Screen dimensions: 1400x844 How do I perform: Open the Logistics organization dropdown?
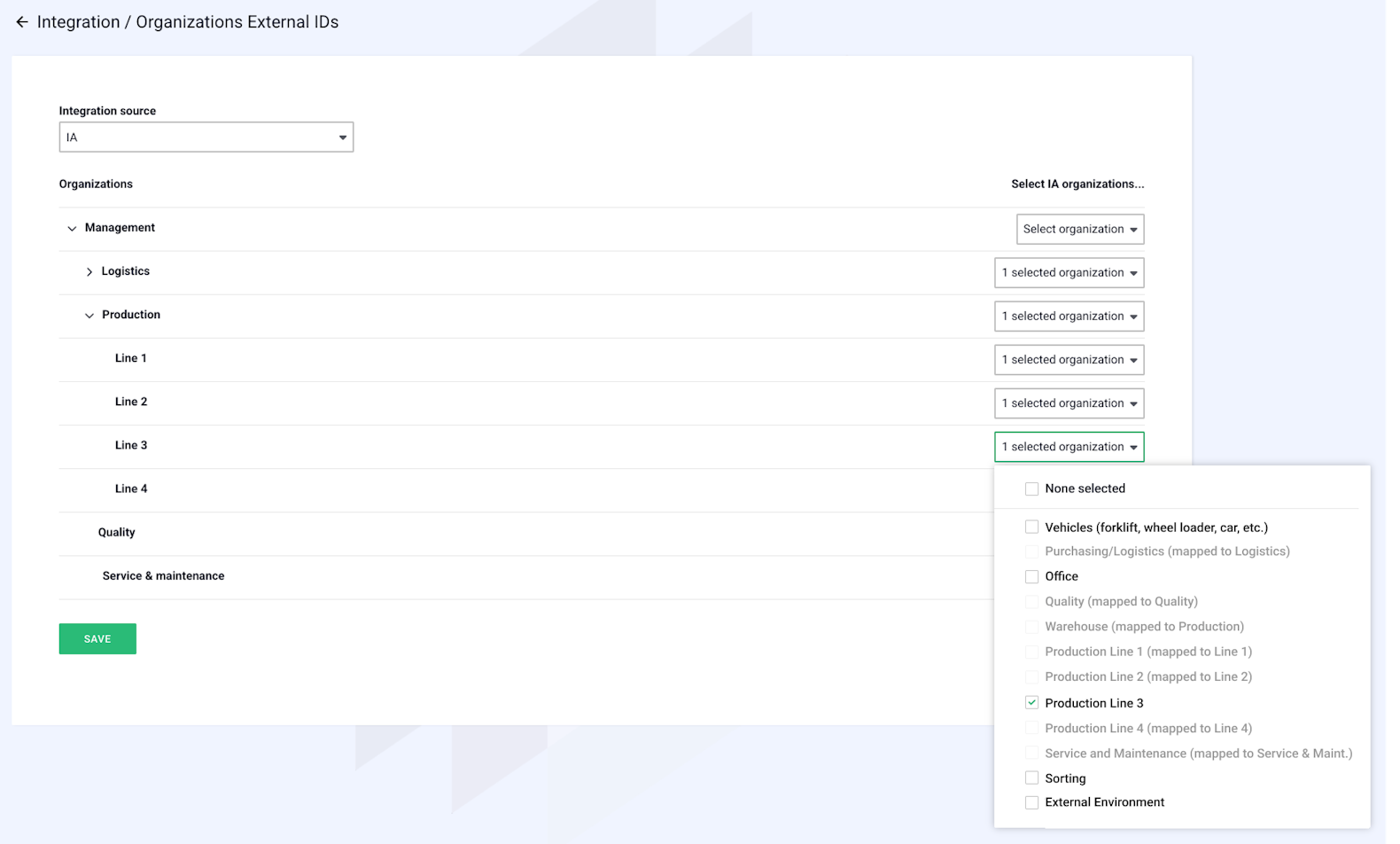tap(1069, 273)
